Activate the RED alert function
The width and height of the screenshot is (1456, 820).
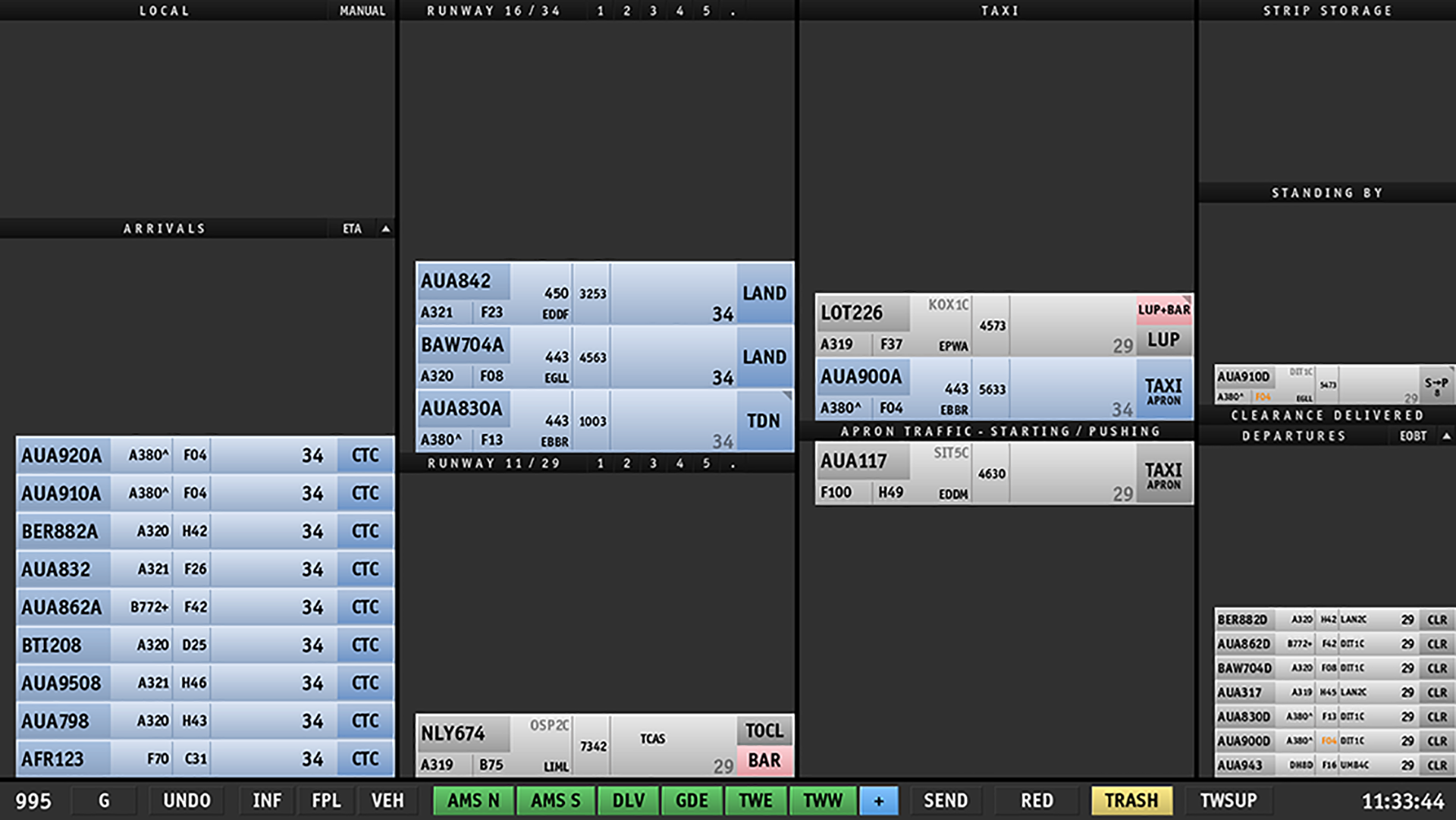(x=1036, y=800)
